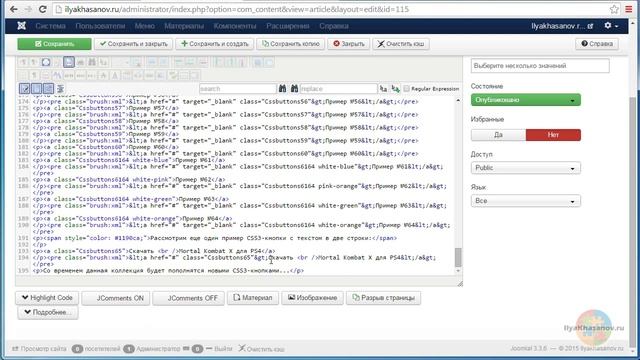Click the JComments ON button
This screenshot has height=360, width=640.
tap(116, 298)
